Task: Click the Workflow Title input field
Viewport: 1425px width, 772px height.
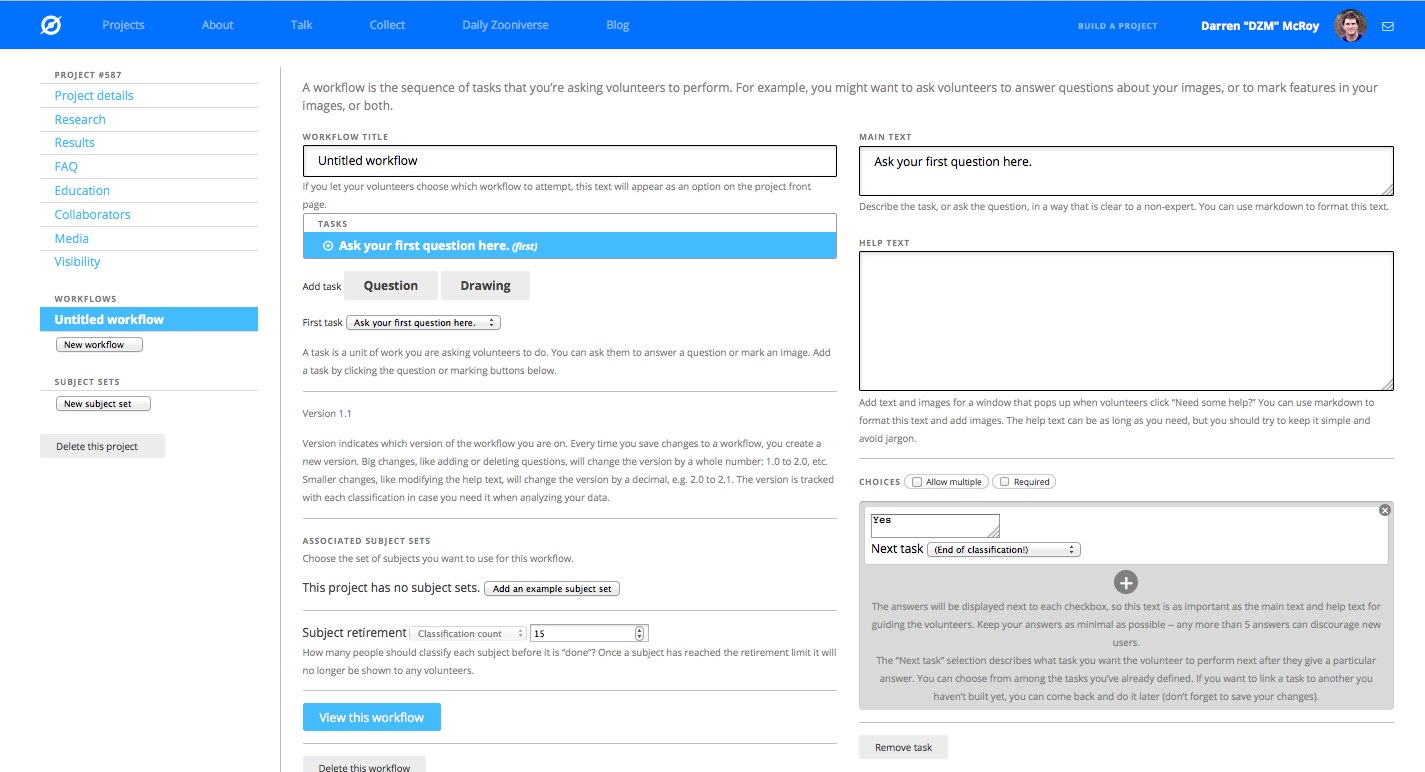Action: pyautogui.click(x=569, y=161)
